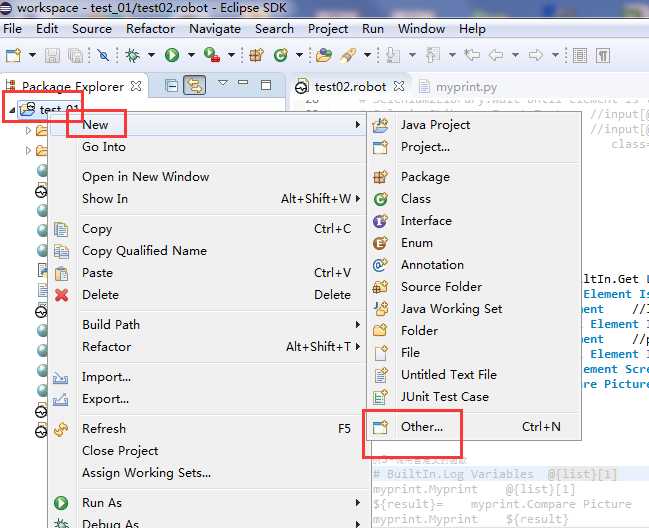Open the Debug dropdown arrow
649x528 pixels.
point(151,55)
